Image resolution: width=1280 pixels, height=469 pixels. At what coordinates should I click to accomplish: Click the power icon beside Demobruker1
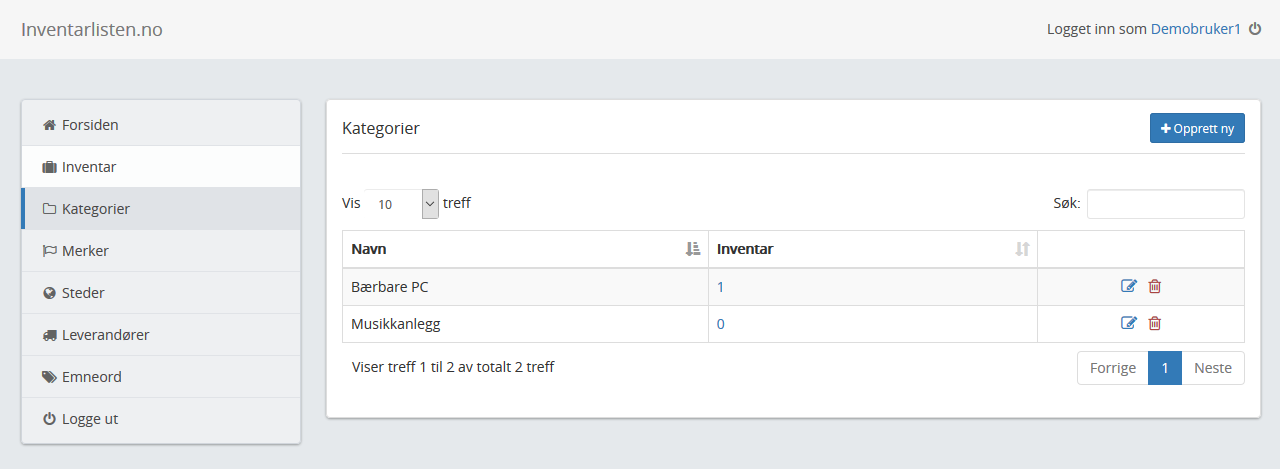(1255, 29)
